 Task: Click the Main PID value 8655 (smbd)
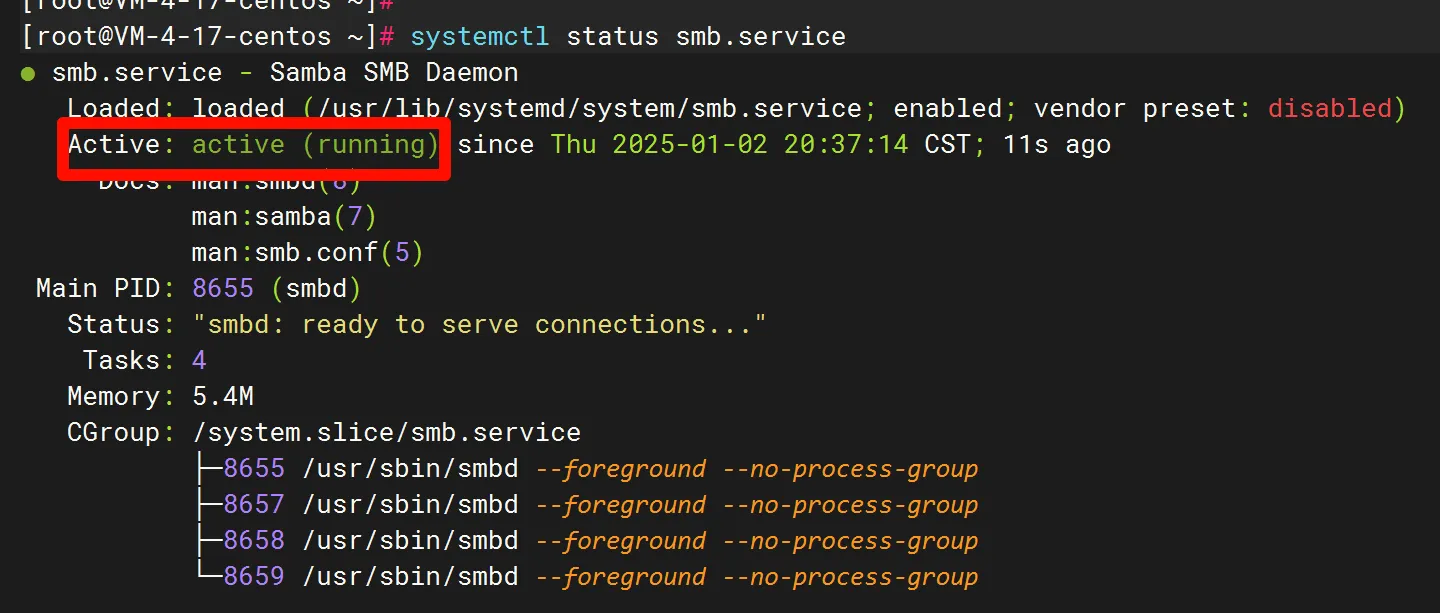276,289
